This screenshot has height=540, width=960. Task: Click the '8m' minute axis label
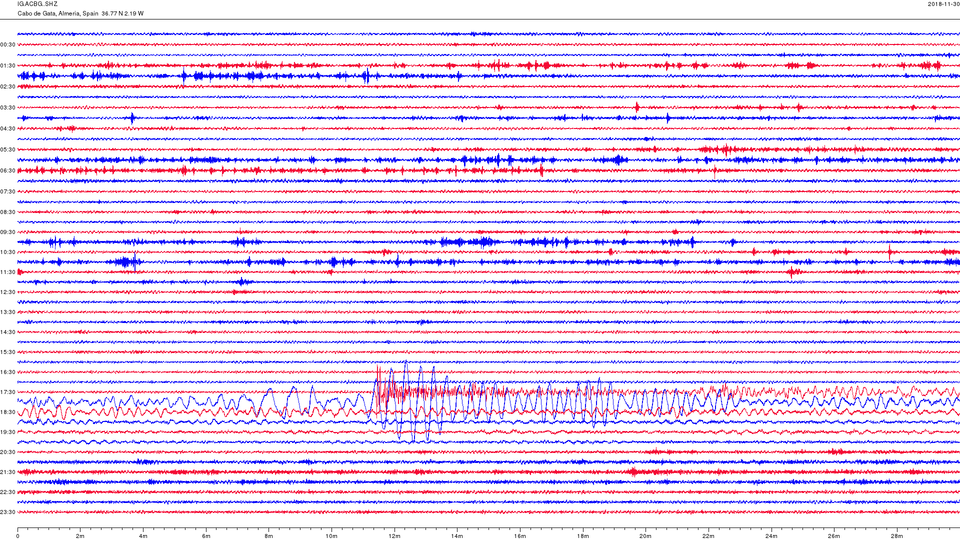[269, 536]
